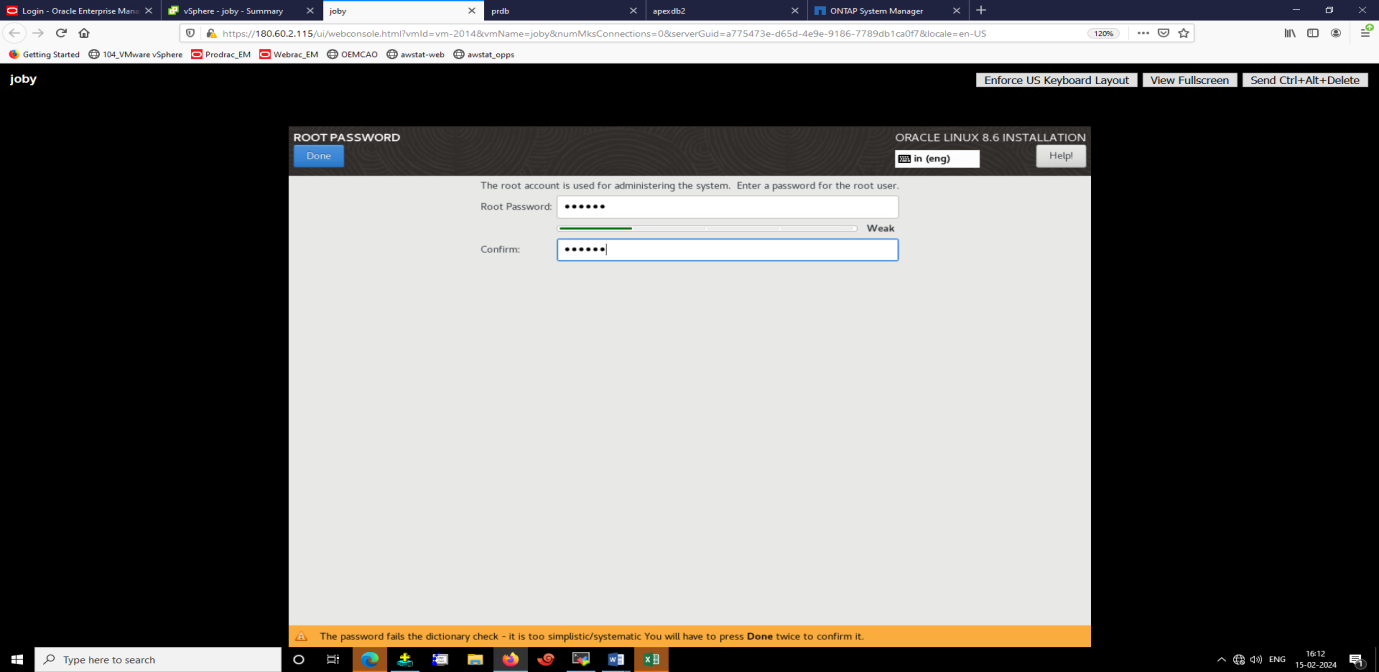Click Enforce US Keyboard Layout
The width and height of the screenshot is (1379, 672).
click(x=1057, y=80)
